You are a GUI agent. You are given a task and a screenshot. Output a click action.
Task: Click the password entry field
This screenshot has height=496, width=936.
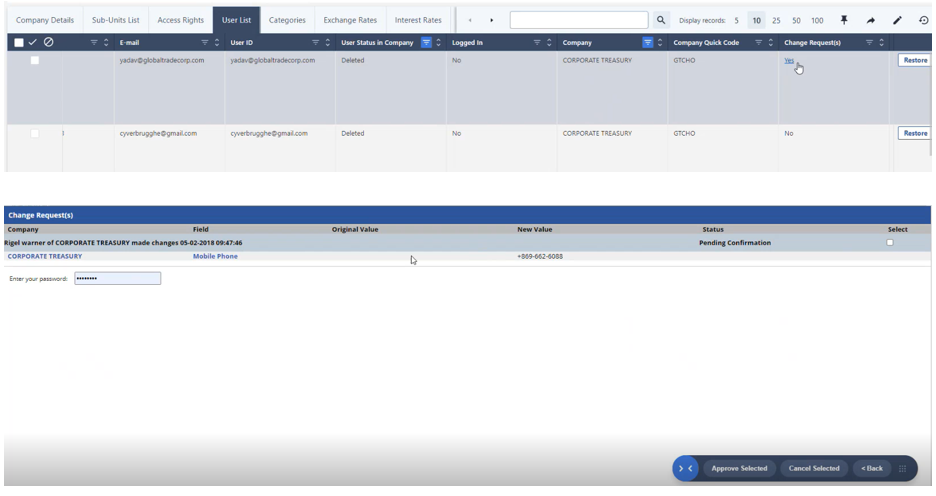(x=118, y=278)
